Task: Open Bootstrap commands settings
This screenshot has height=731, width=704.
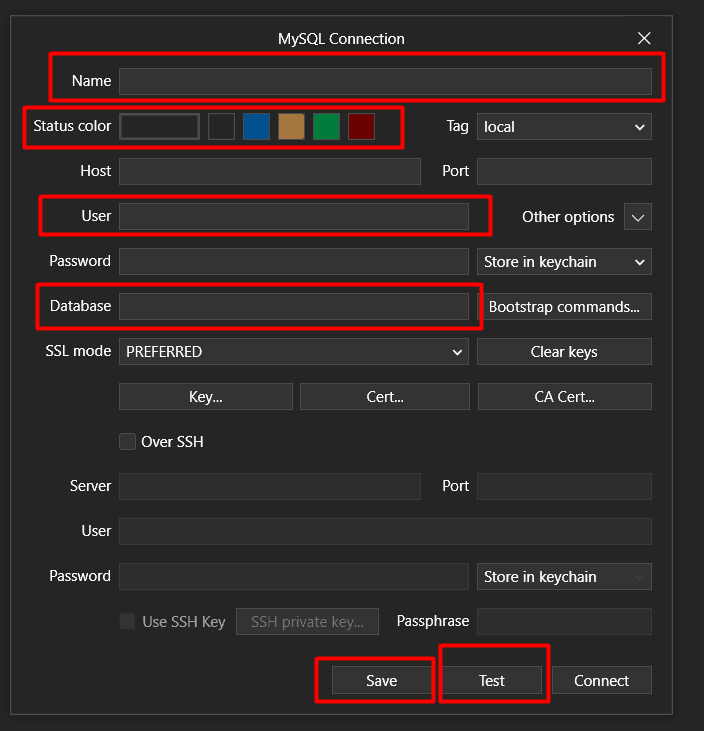Action: coord(564,307)
